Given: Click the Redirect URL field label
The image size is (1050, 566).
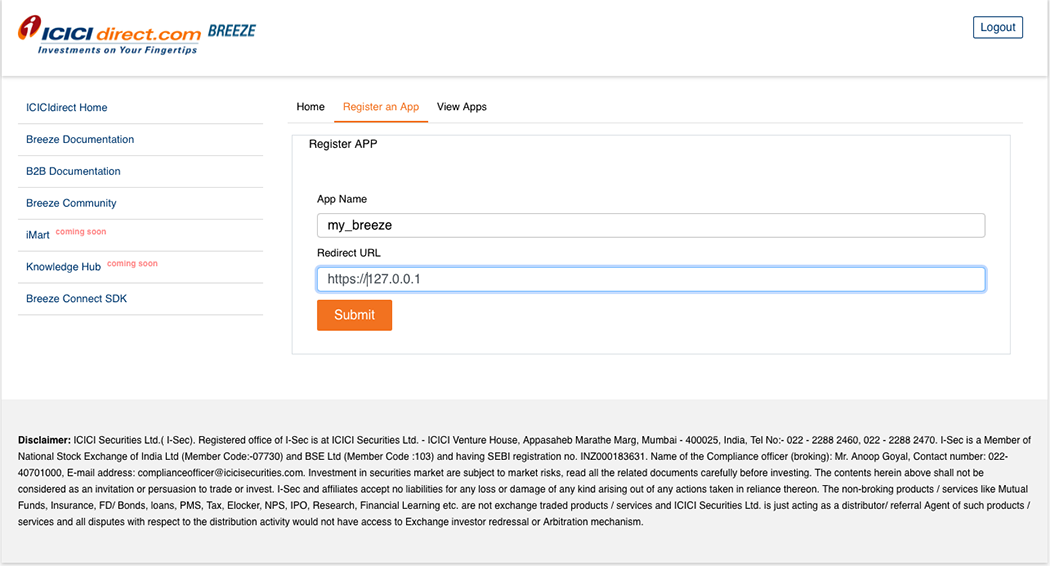Looking at the screenshot, I should coord(349,253).
